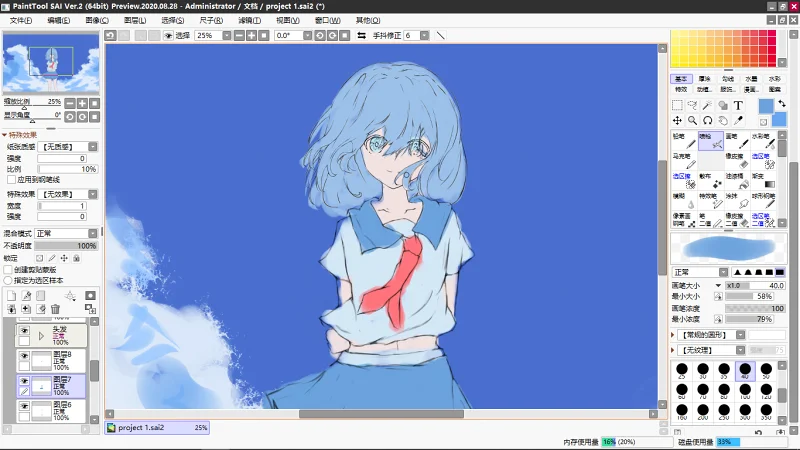
Task: Open the 图层 menu
Action: click(135, 20)
